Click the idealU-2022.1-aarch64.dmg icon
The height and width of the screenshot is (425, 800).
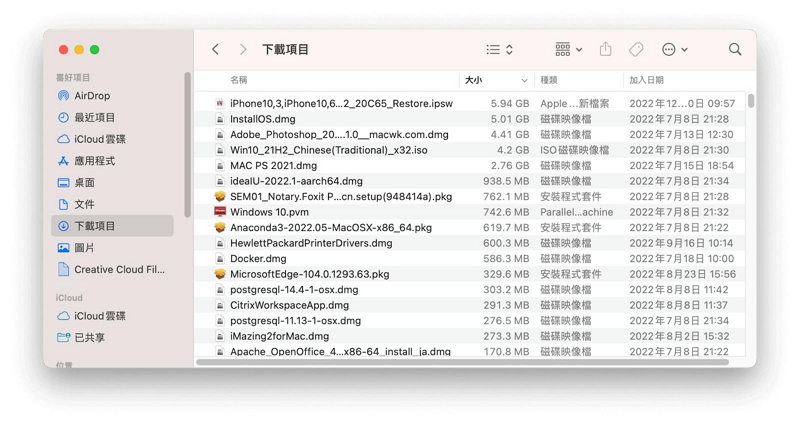pyautogui.click(x=219, y=181)
